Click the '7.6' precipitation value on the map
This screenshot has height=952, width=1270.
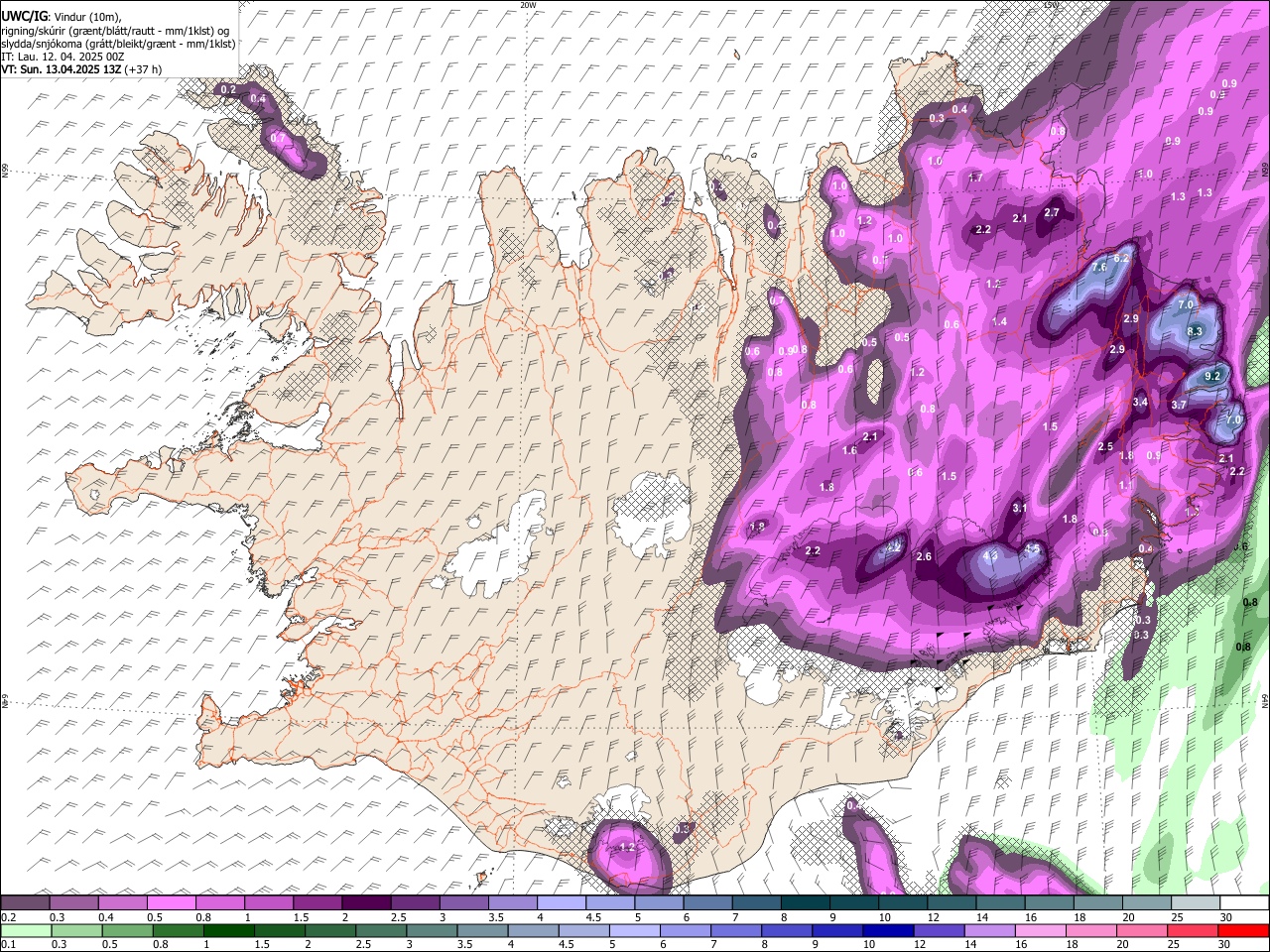(1099, 268)
